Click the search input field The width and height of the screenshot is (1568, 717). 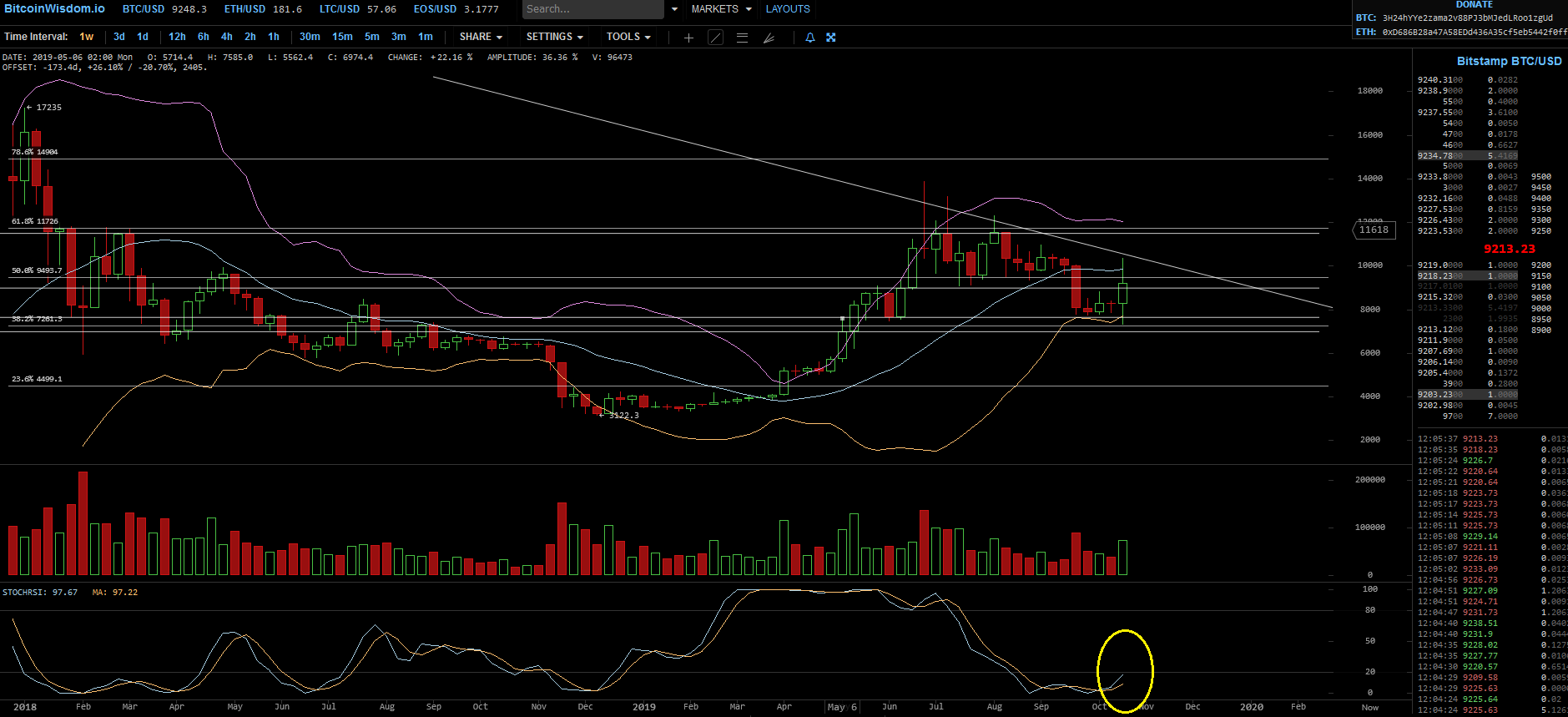[x=592, y=9]
